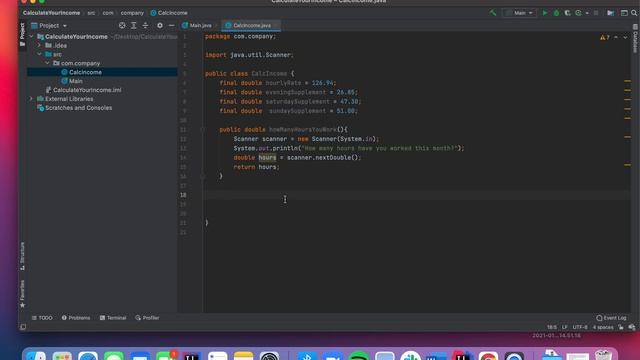This screenshot has width=640, height=360.
Task: Expand all in the Project panel
Action: [x=133, y=25]
